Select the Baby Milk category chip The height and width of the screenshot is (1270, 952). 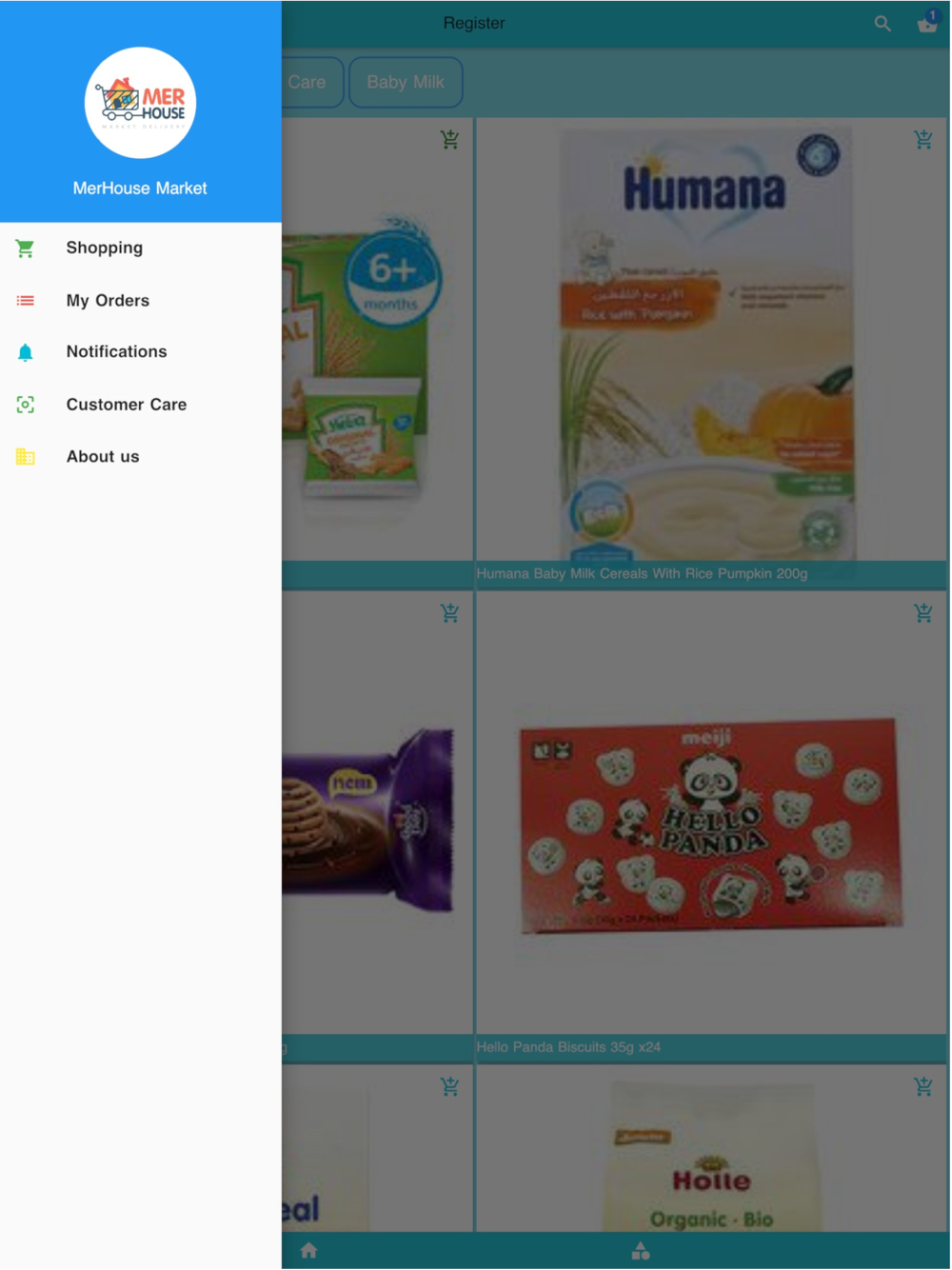[406, 83]
